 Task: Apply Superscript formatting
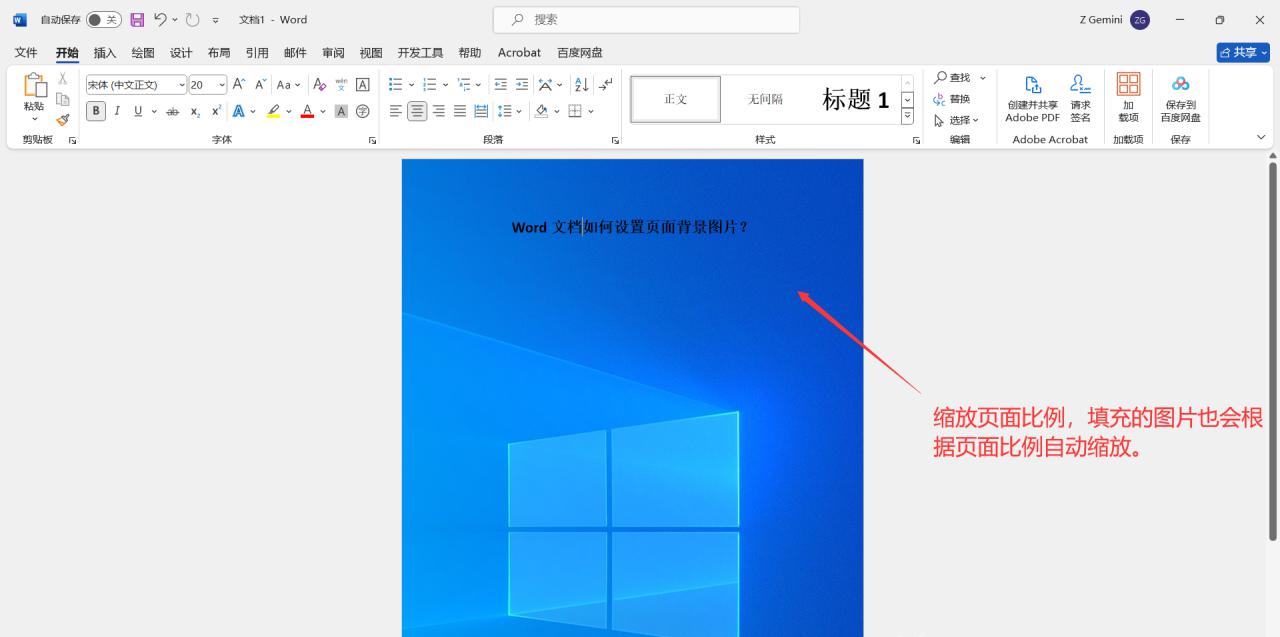(x=216, y=111)
